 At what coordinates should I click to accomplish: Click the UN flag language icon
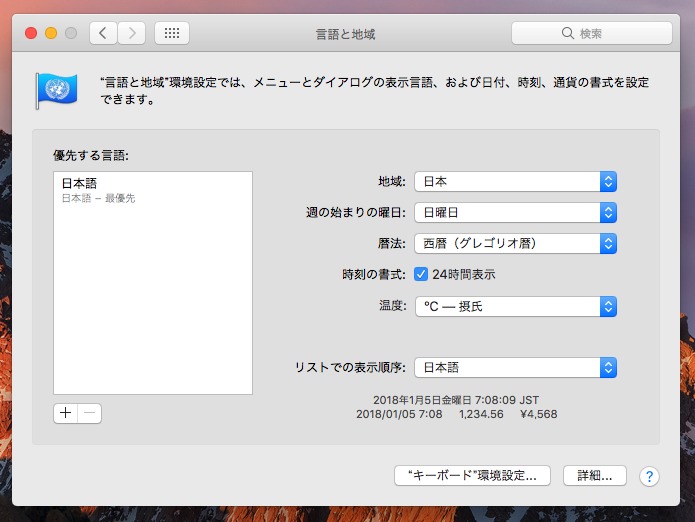56,90
